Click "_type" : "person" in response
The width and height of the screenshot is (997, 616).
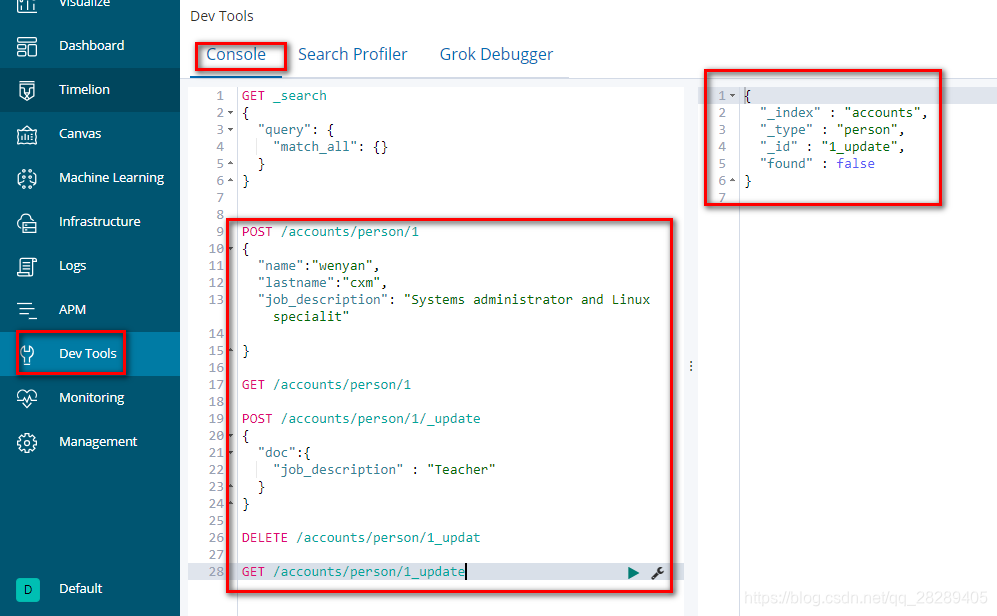pos(832,130)
